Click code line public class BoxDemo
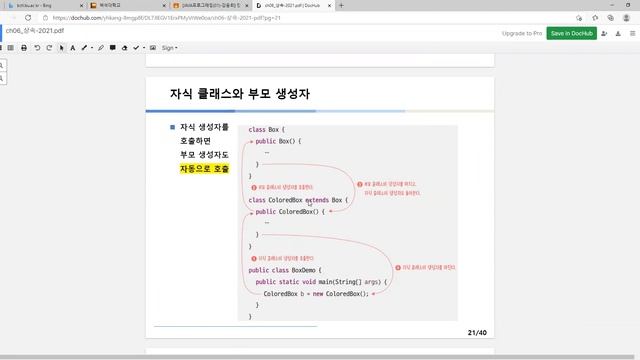Screen dimensions: 640x360 (285, 270)
